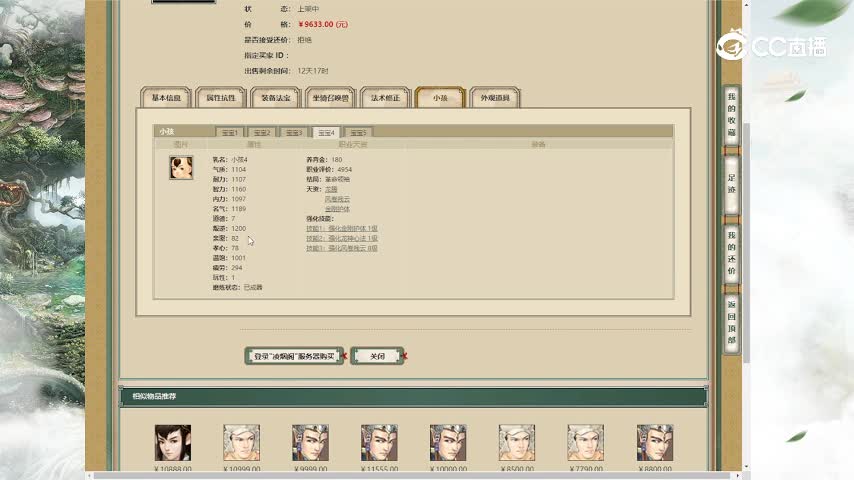Click the 登录服务器购买 button
The width and height of the screenshot is (854, 480).
click(x=294, y=356)
